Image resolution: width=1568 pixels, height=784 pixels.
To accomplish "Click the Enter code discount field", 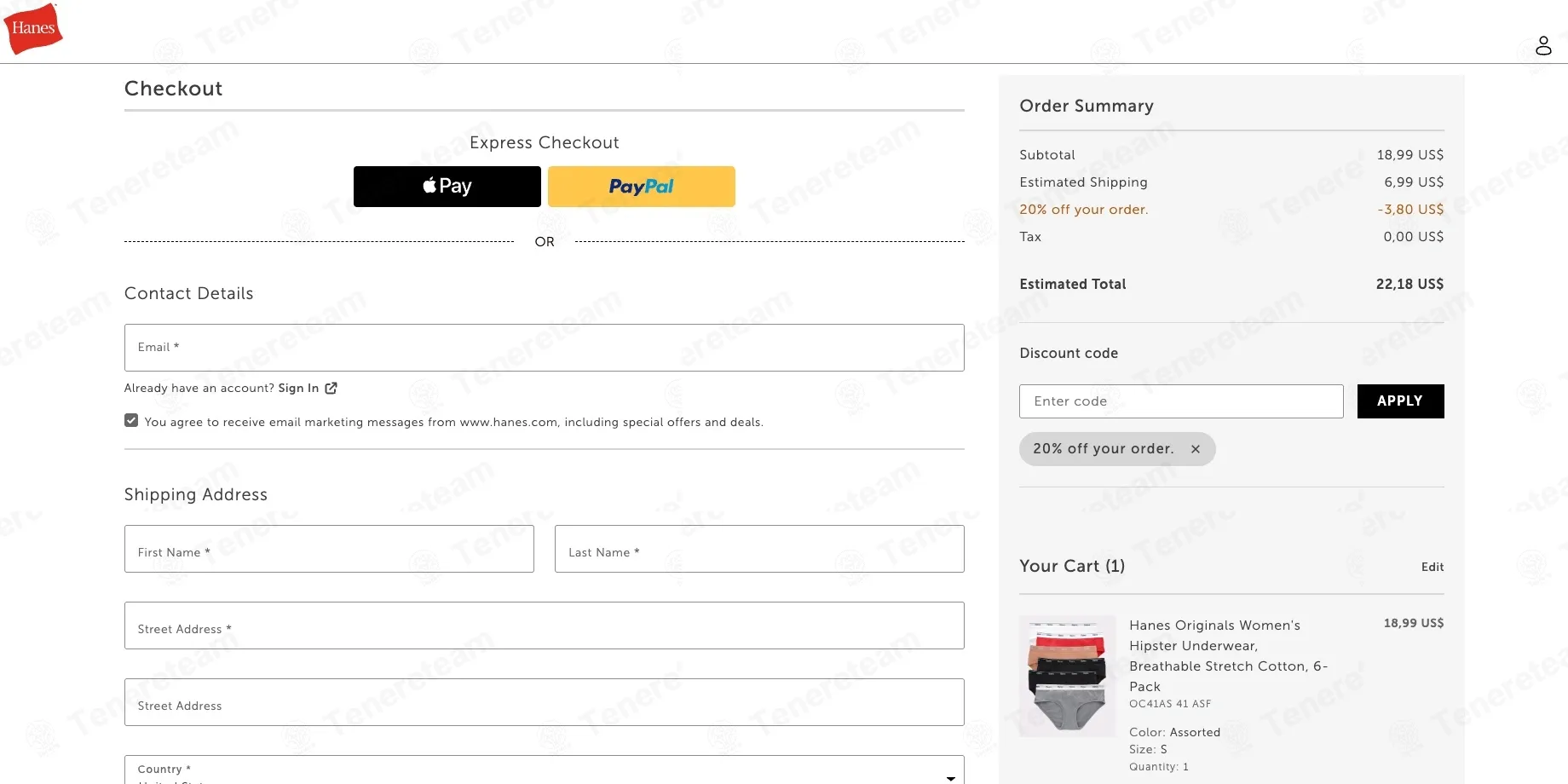I will [x=1181, y=401].
